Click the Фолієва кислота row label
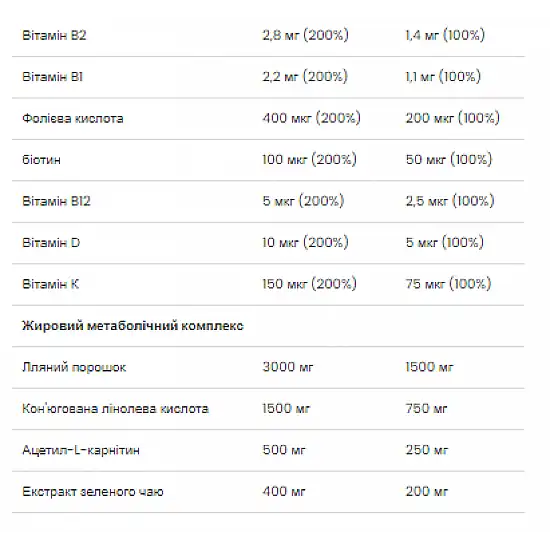Screen dimensions: 550x550 click(x=73, y=118)
